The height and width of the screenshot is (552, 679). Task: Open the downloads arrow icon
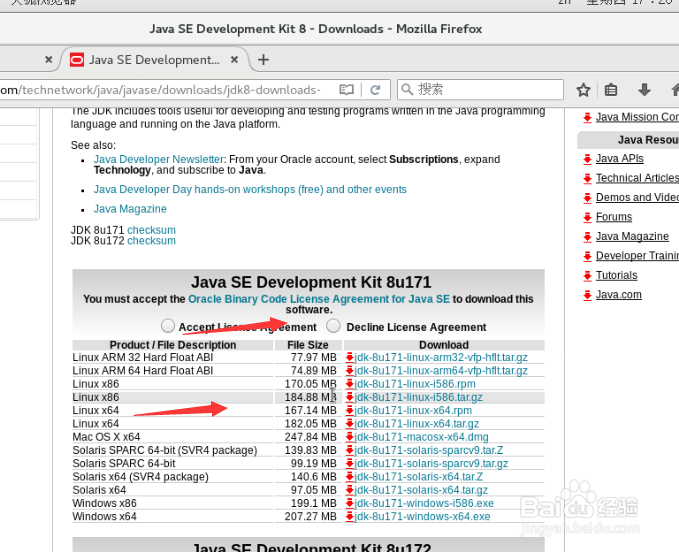pos(644,90)
